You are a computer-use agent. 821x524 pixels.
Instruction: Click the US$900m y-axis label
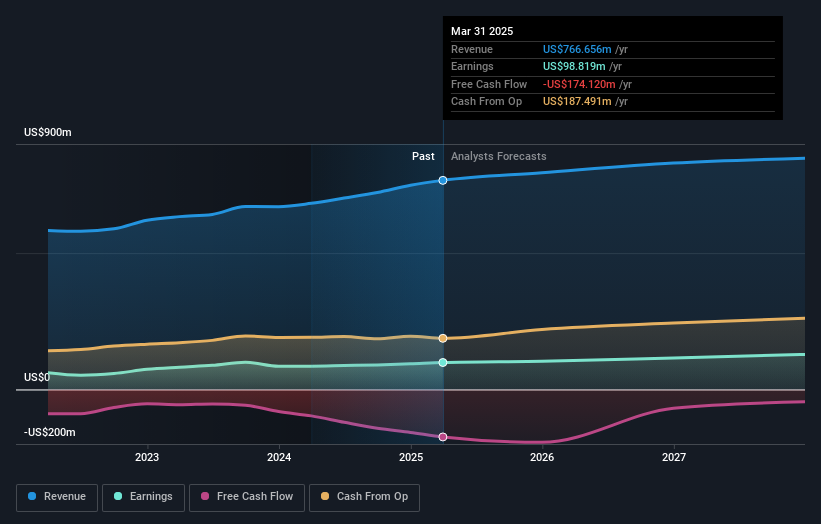tap(48, 132)
